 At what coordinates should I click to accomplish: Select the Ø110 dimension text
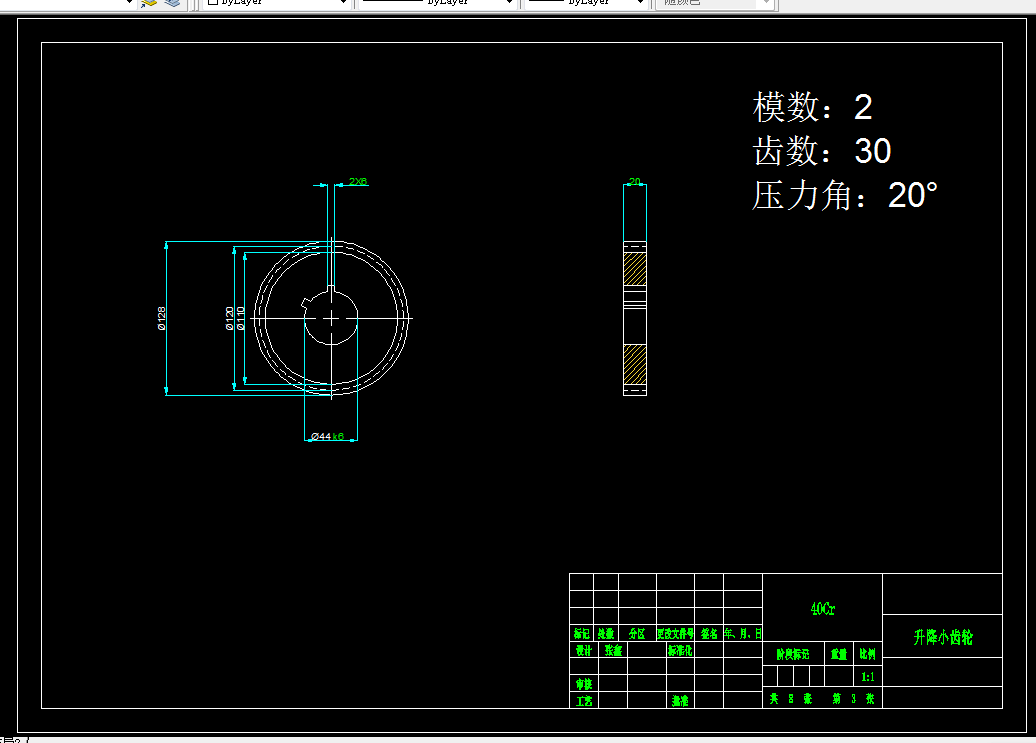[x=240, y=318]
